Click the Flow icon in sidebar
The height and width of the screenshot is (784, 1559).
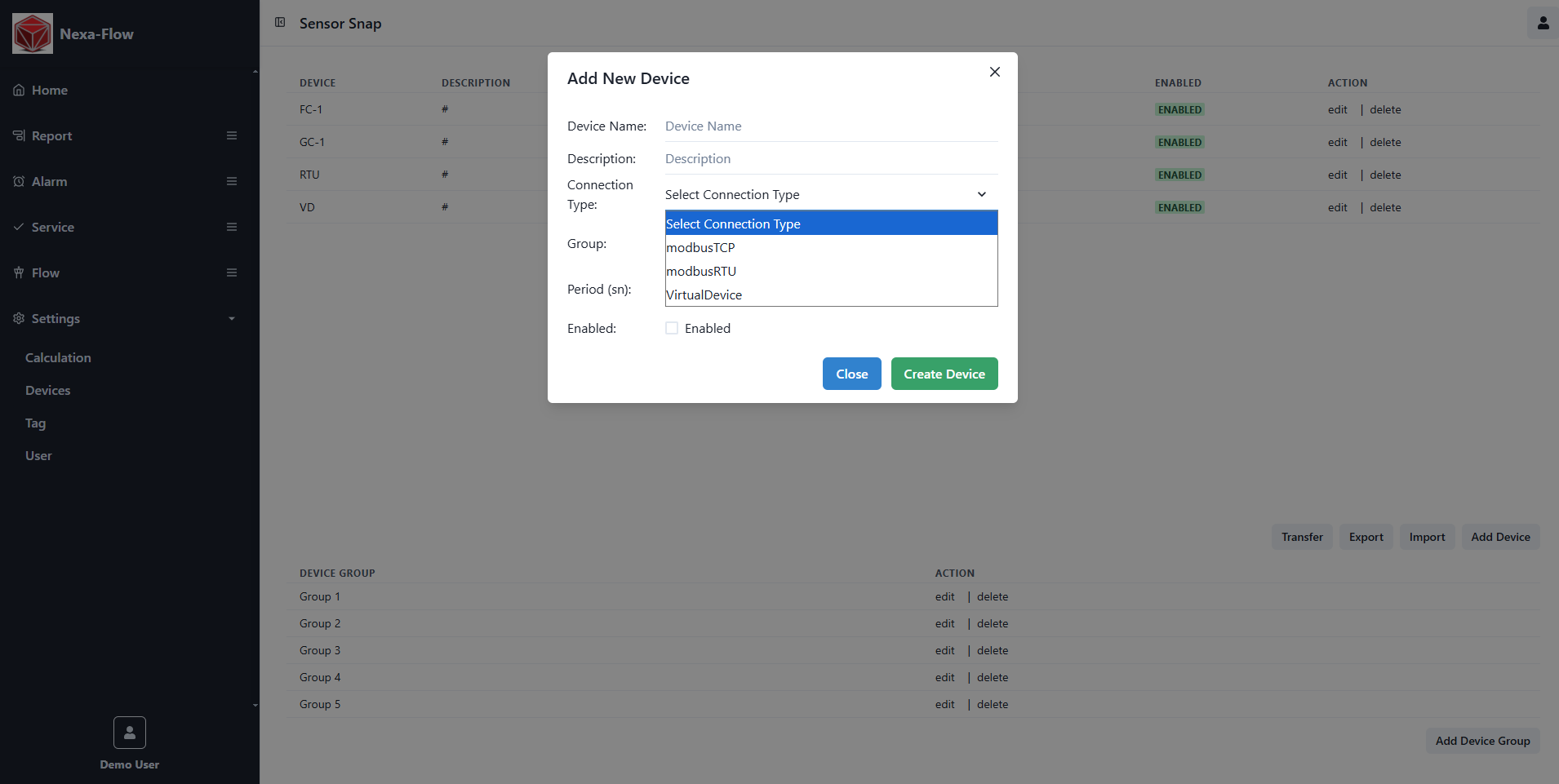(19, 272)
